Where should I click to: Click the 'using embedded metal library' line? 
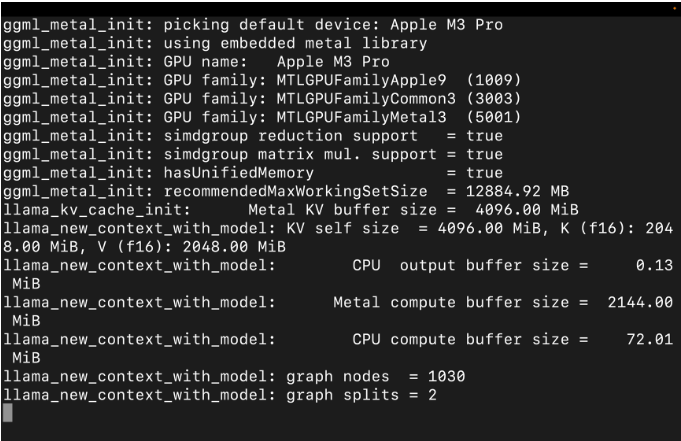(x=215, y=43)
